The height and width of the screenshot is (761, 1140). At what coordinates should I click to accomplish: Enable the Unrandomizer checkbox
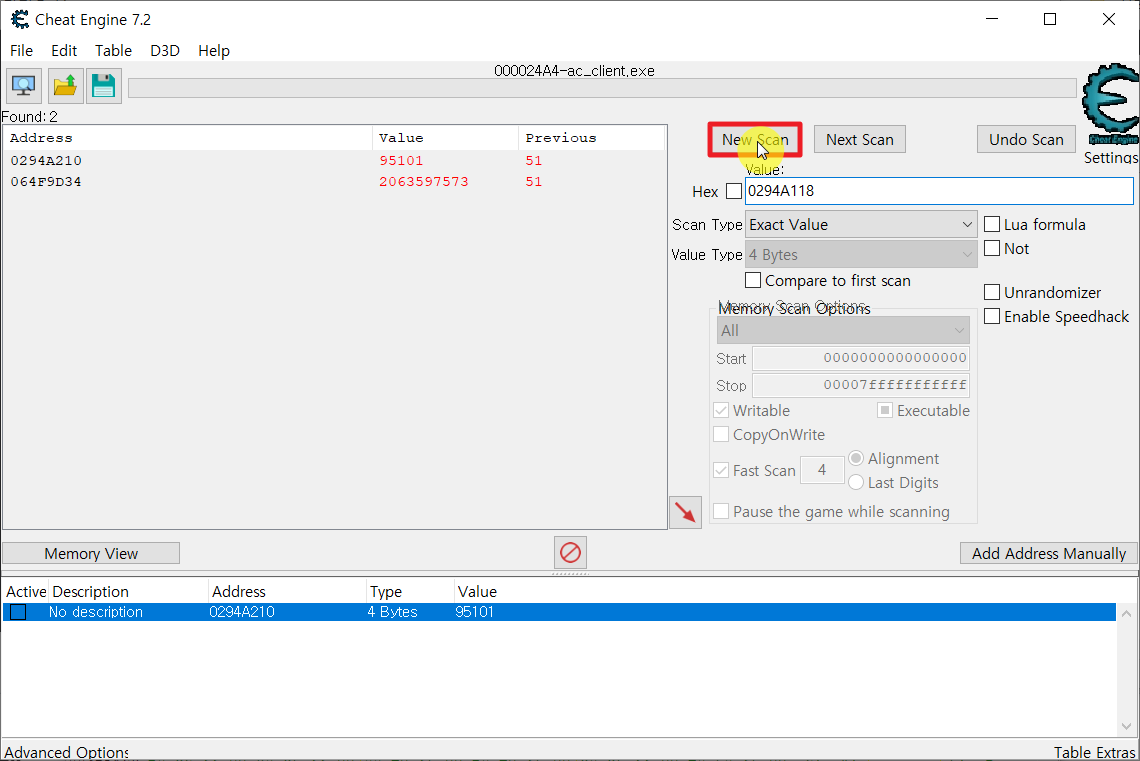pyautogui.click(x=992, y=292)
